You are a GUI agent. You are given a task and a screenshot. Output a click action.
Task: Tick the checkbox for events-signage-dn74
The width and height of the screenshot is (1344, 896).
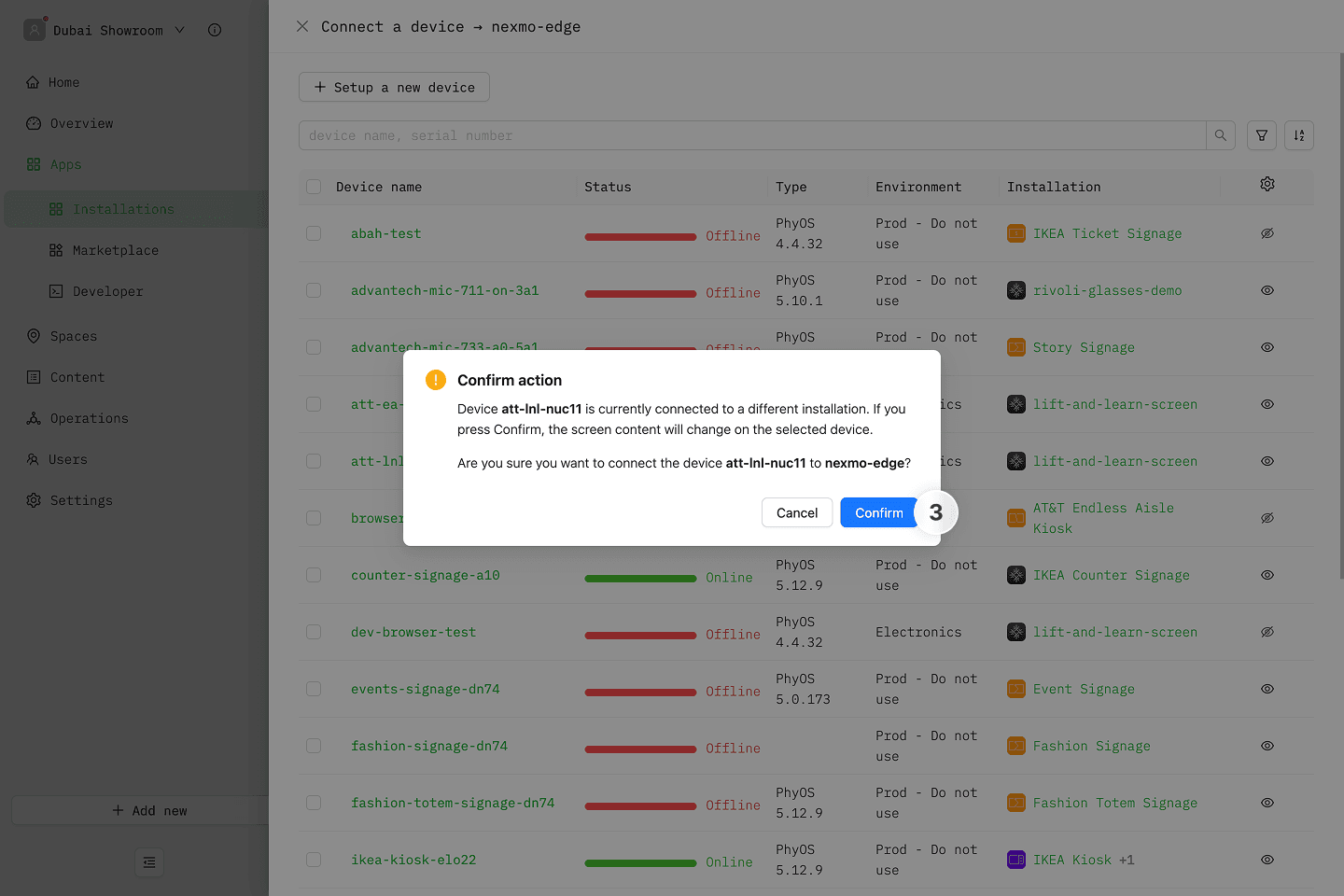(x=314, y=689)
